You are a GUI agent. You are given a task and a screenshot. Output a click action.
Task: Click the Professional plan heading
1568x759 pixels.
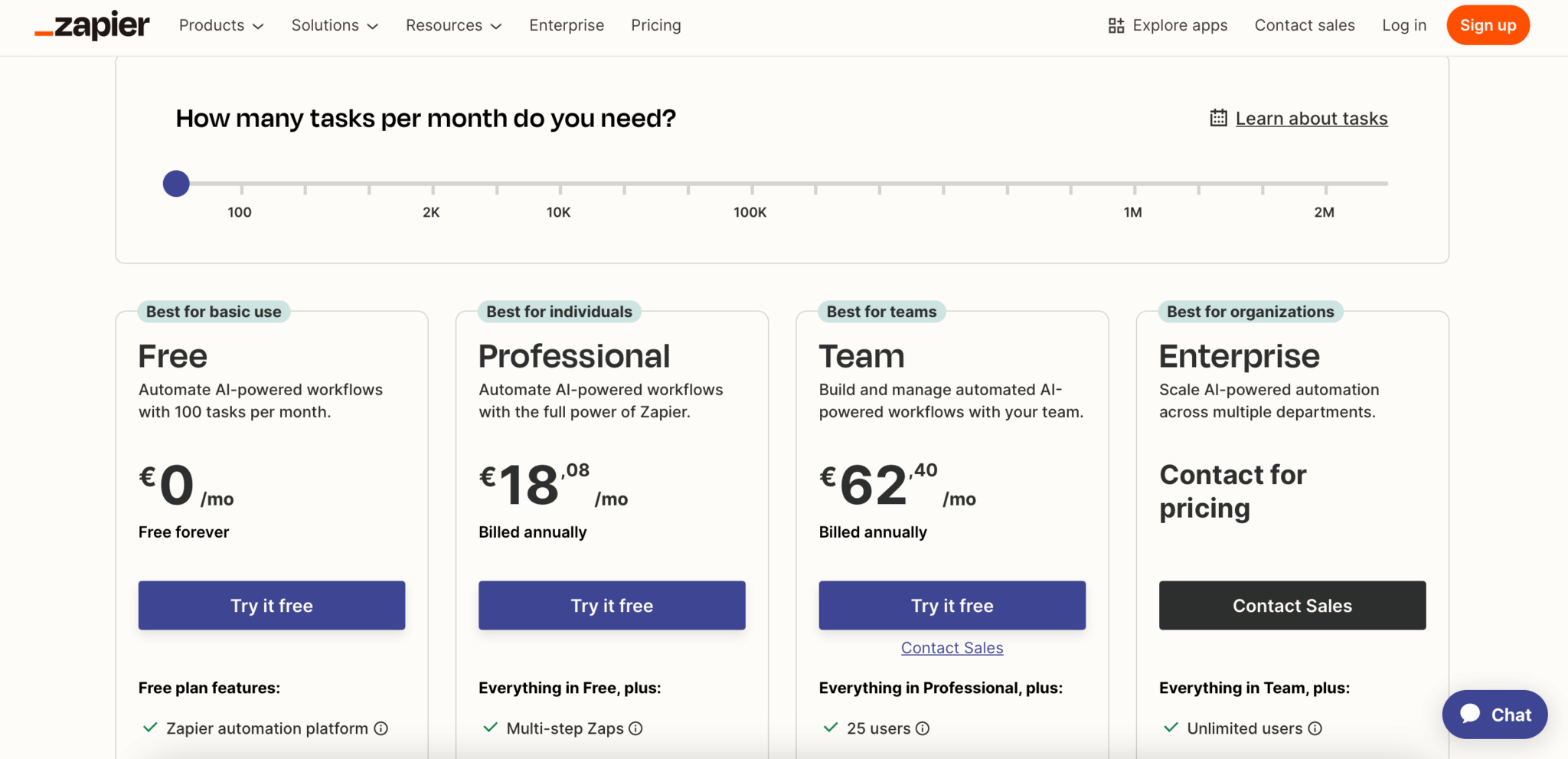click(x=574, y=356)
